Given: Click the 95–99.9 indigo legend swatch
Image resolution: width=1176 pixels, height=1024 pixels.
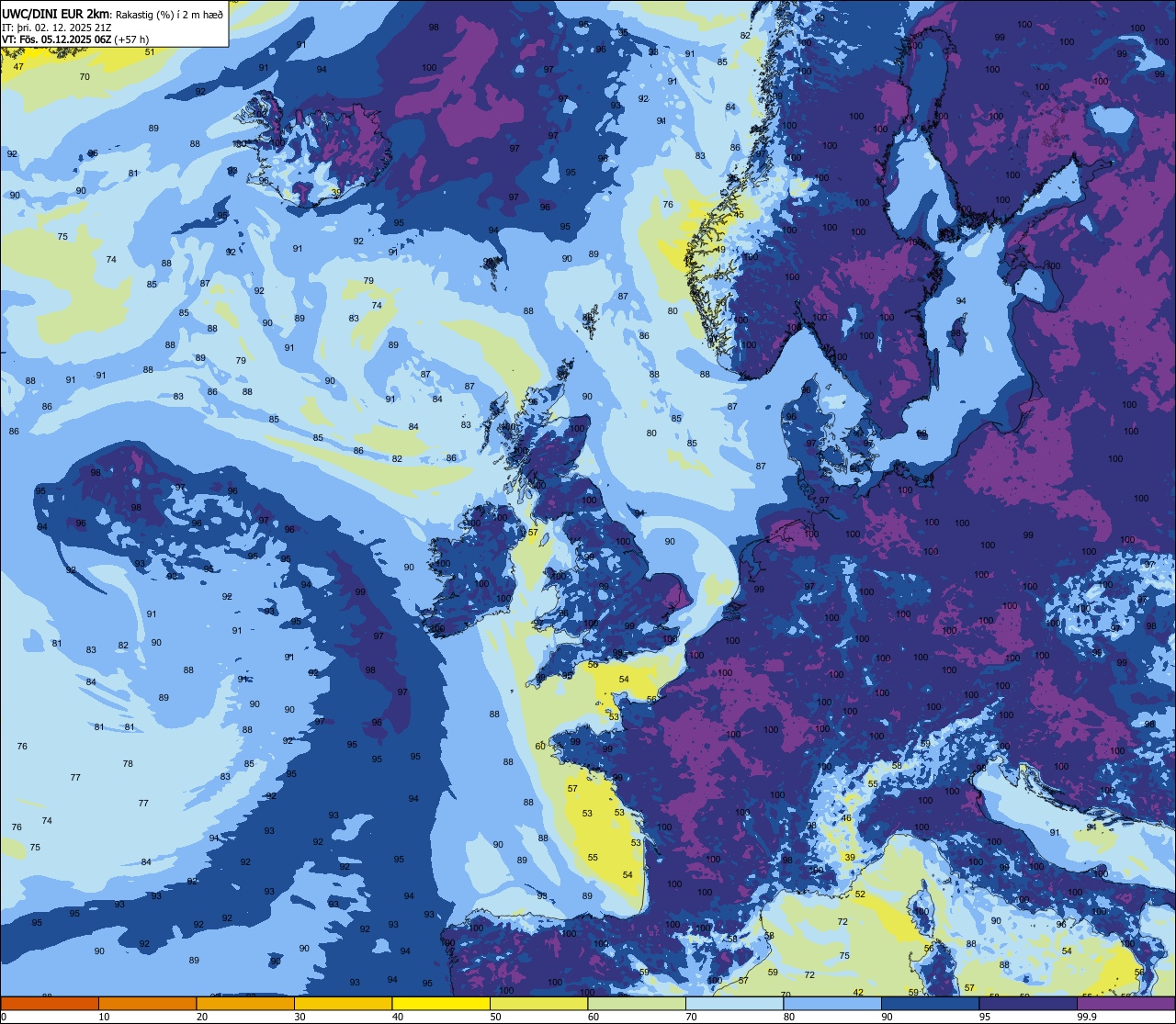Looking at the screenshot, I should coord(1028,1003).
